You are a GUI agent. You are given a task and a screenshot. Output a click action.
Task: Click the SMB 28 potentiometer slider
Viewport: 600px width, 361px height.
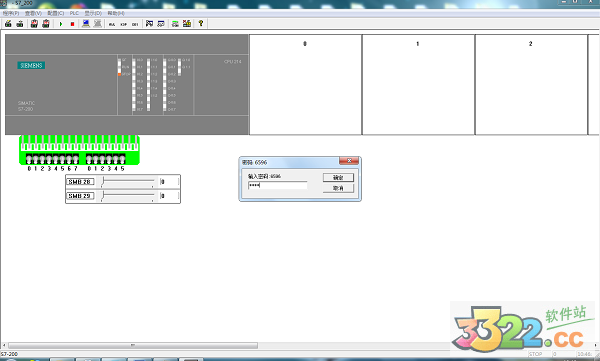pyautogui.click(x=128, y=181)
